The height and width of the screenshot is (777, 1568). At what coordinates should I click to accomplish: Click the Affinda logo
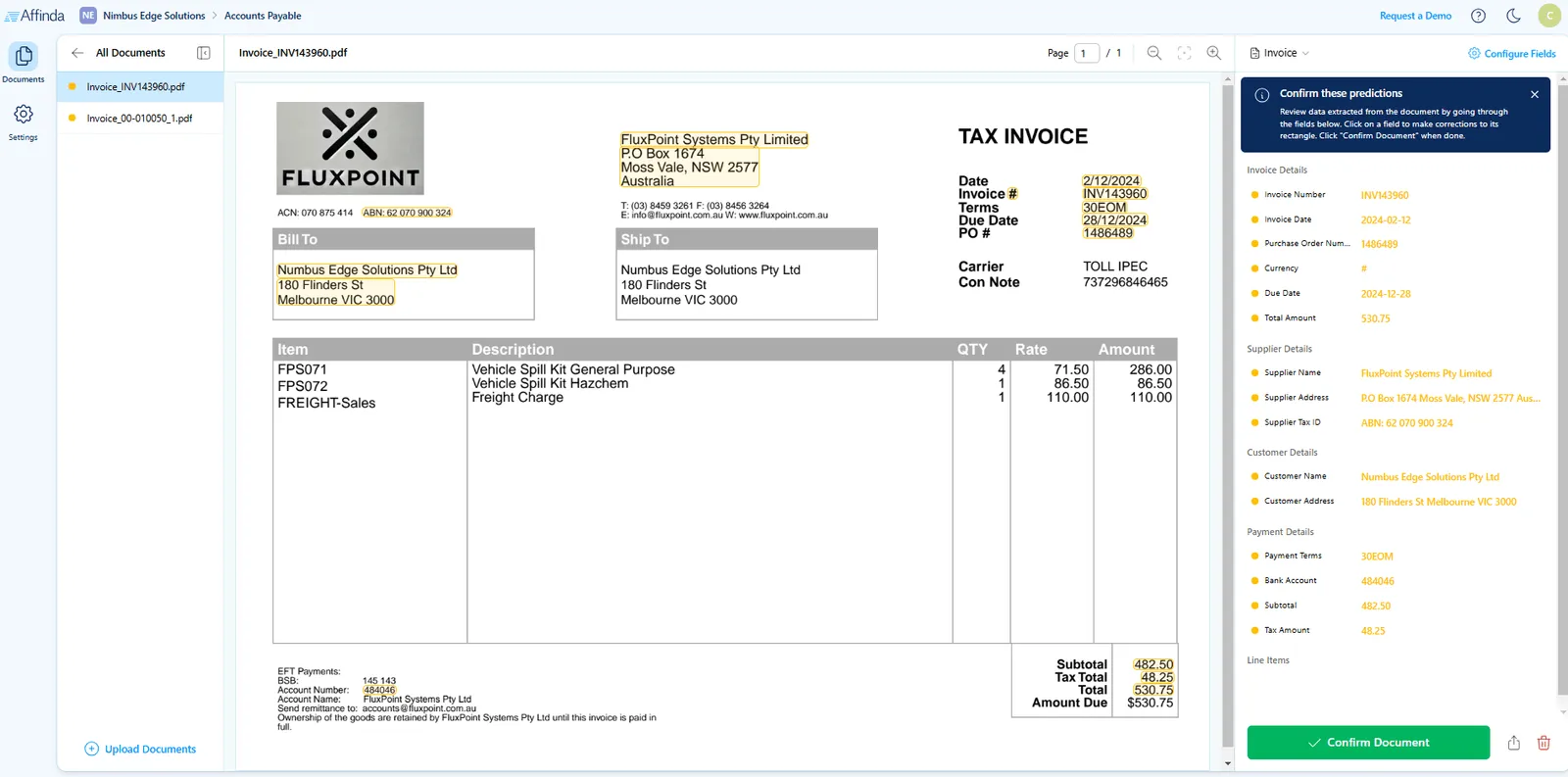point(34,16)
